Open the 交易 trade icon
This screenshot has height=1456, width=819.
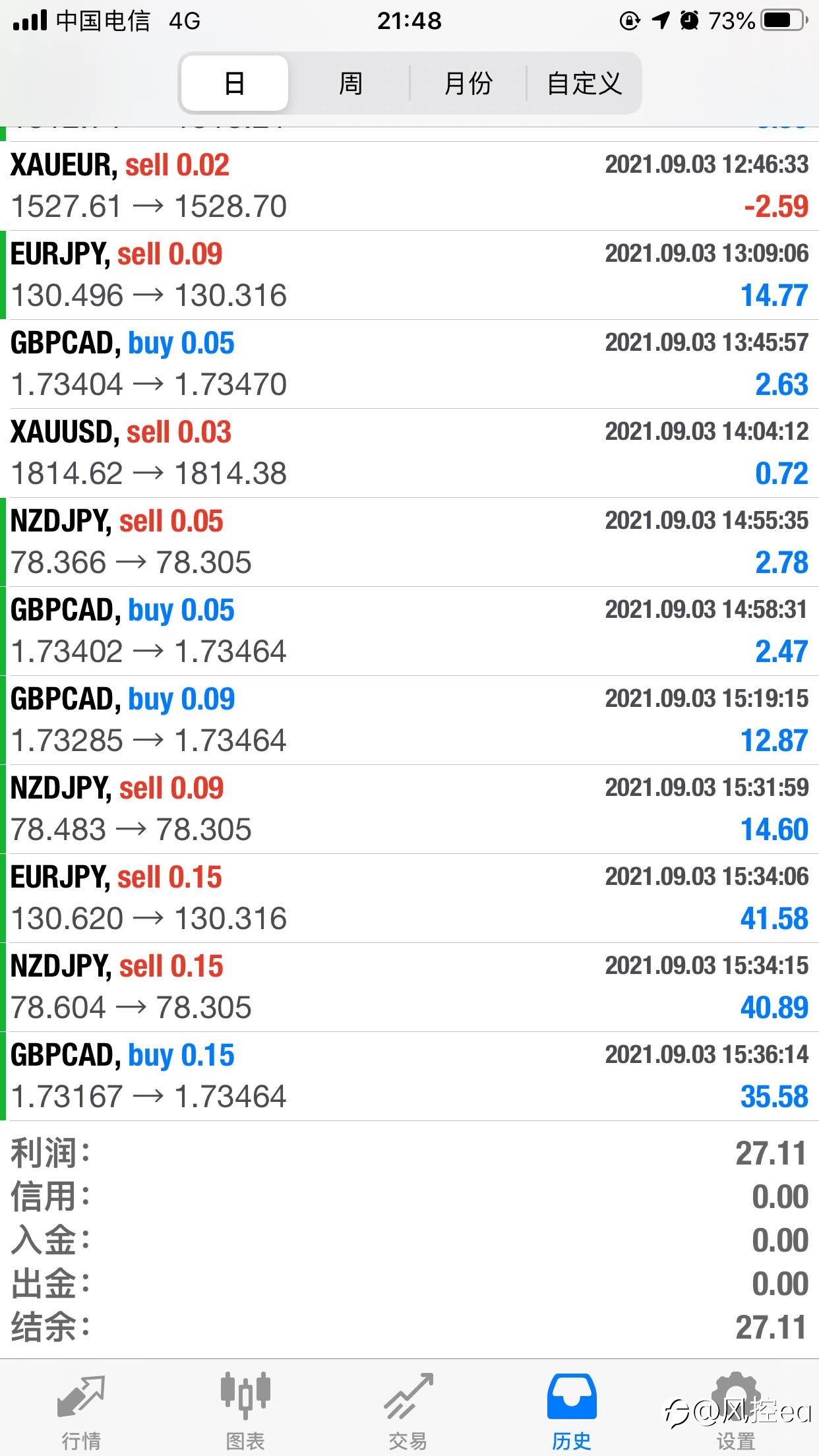point(409,1396)
